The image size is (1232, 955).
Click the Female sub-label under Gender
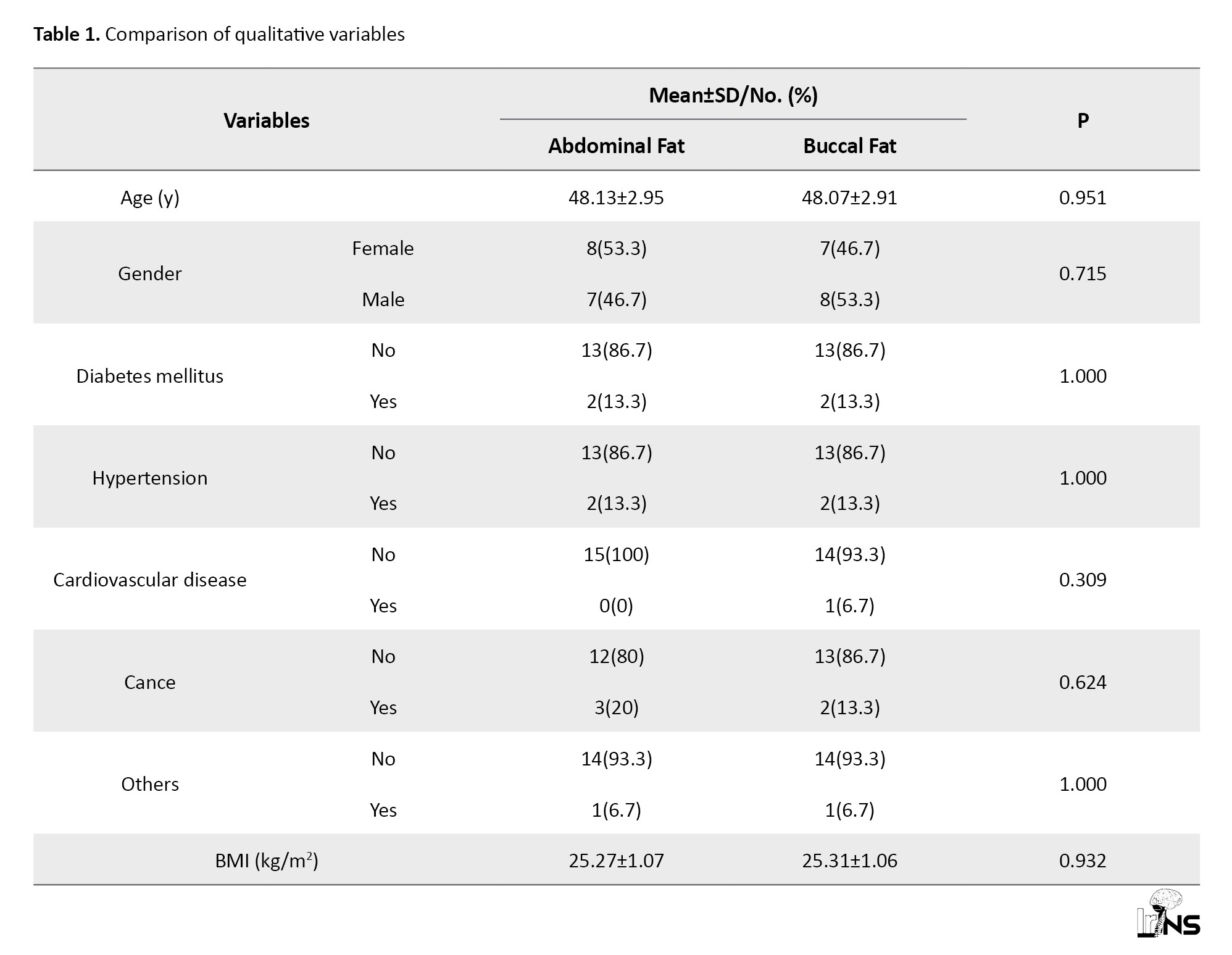[383, 248]
